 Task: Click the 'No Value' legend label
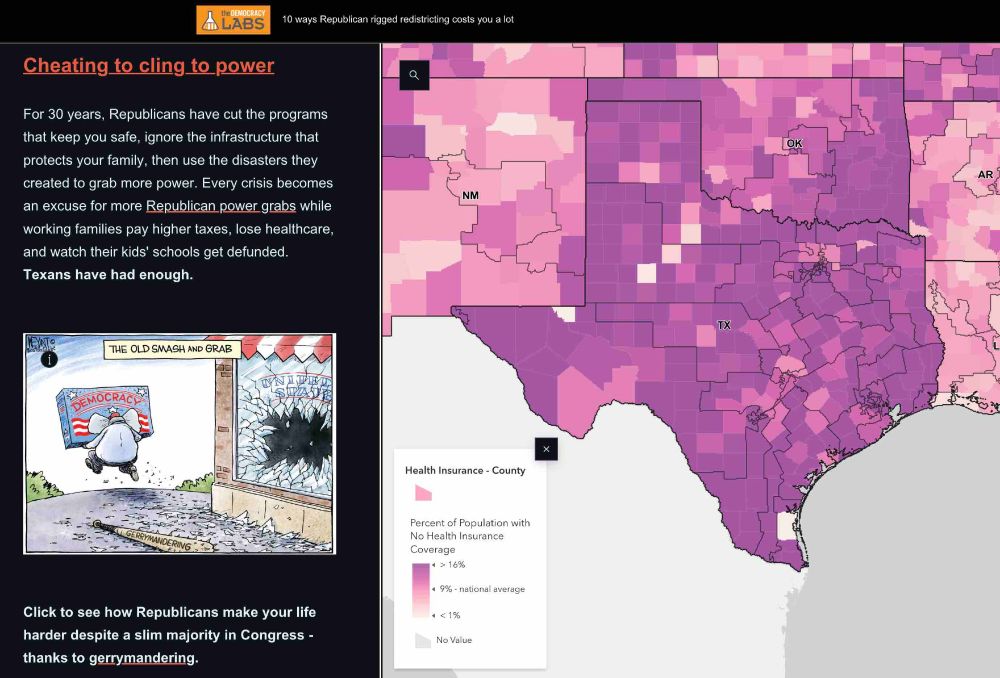click(454, 640)
